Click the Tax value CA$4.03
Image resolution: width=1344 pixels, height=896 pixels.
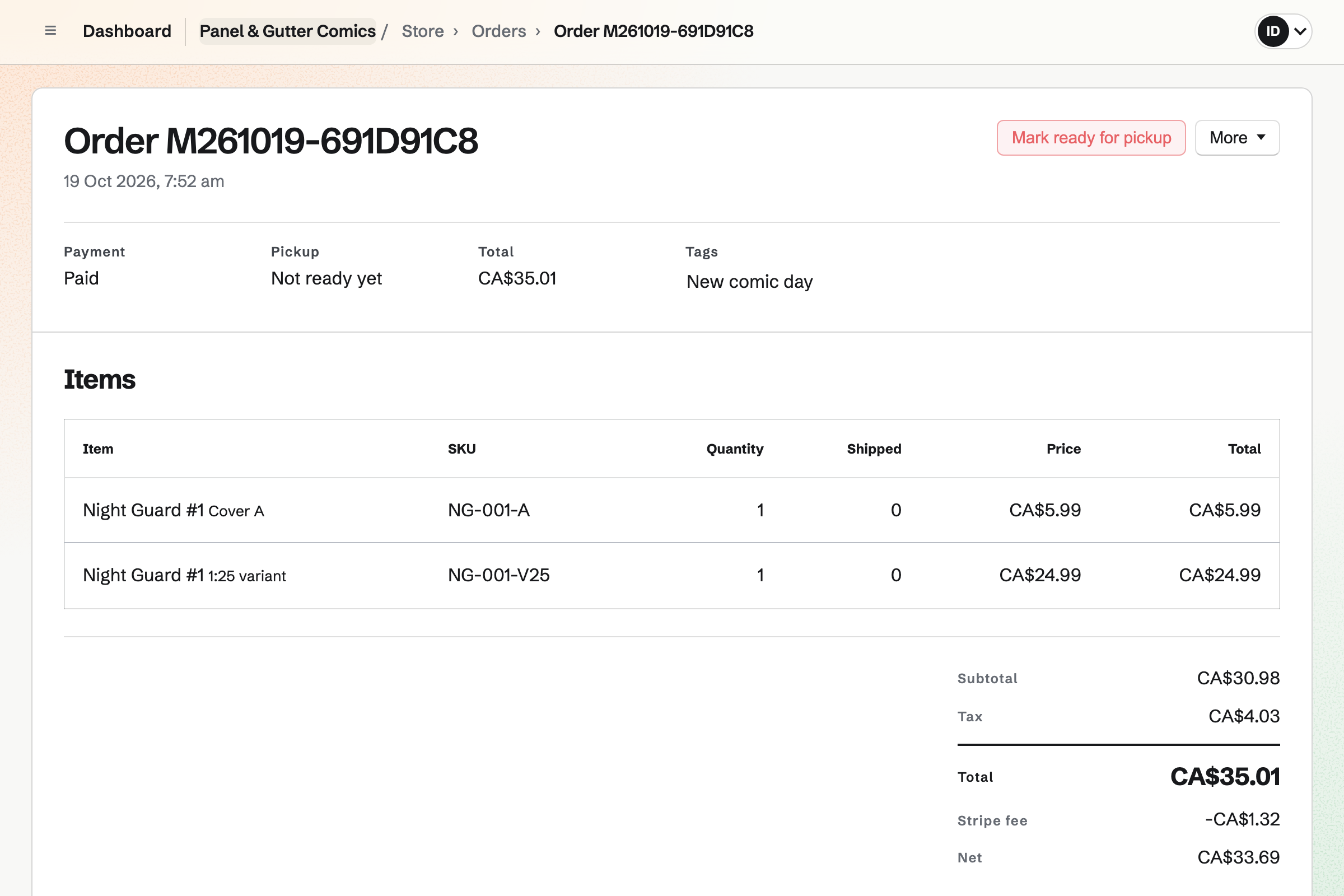1243,716
